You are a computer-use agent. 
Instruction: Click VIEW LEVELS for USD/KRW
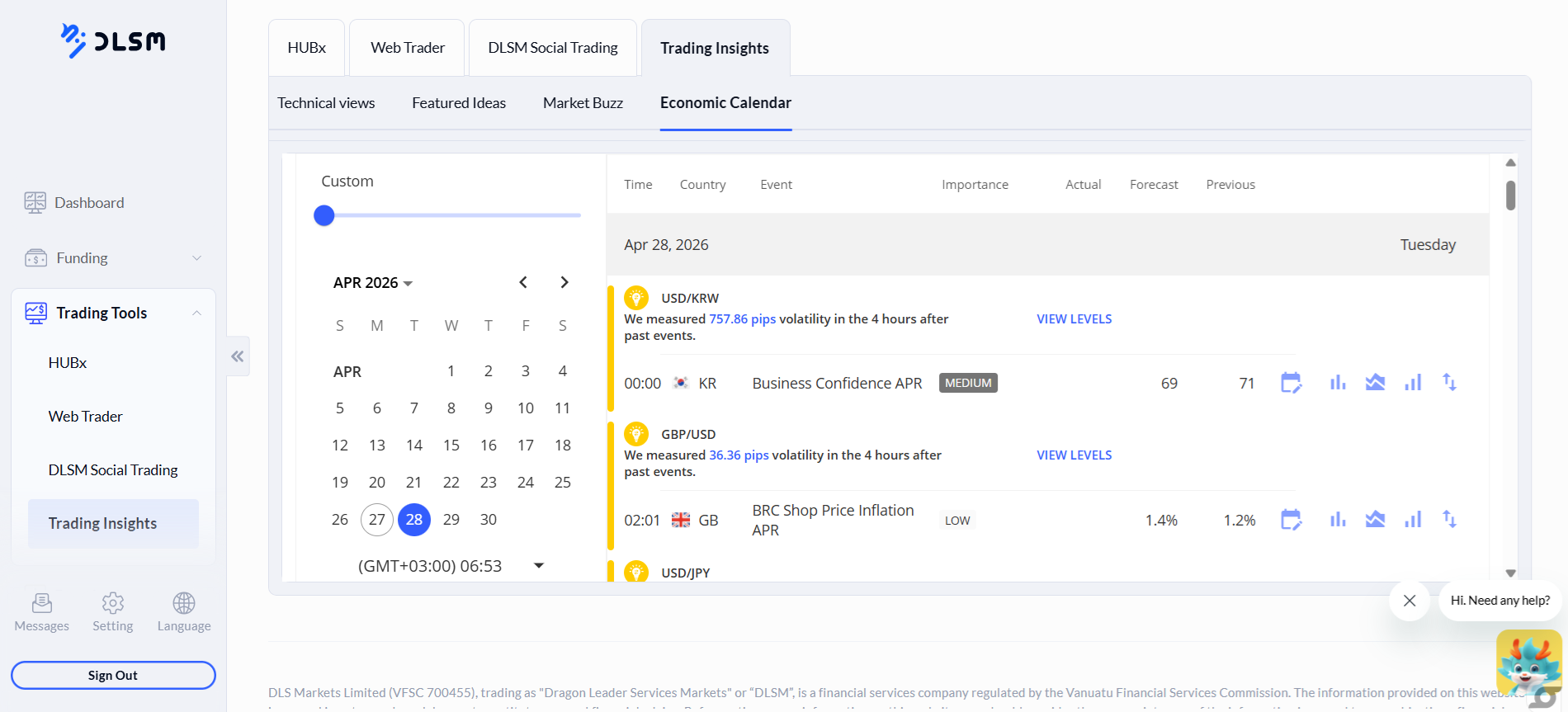pos(1074,319)
